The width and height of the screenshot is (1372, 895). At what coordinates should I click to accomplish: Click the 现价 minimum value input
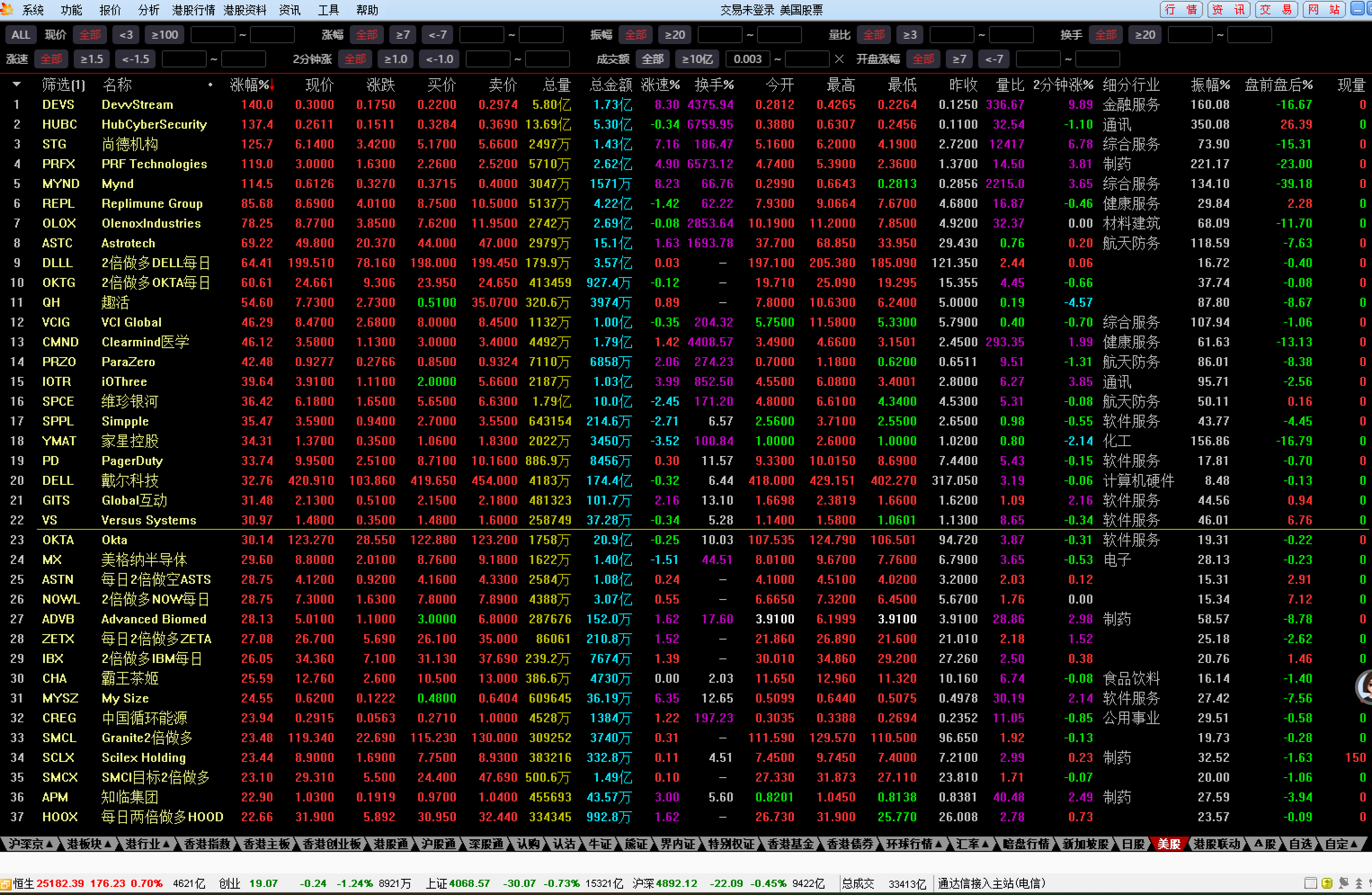point(213,35)
